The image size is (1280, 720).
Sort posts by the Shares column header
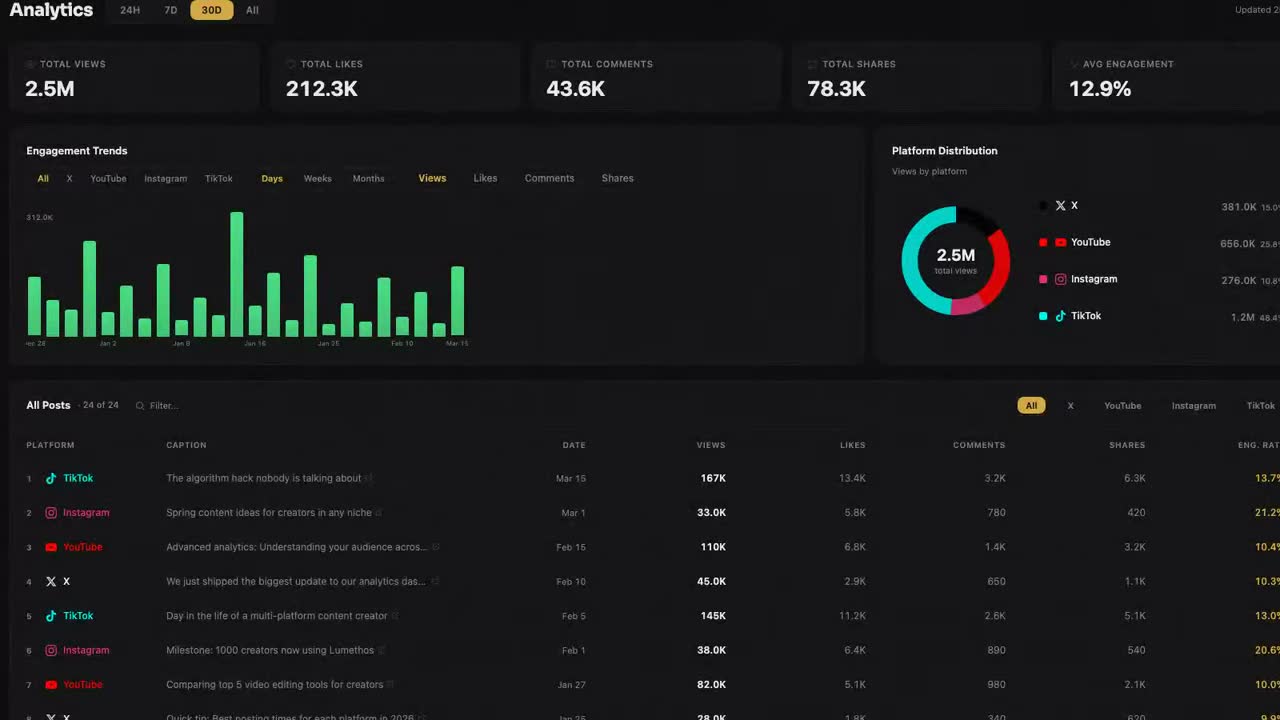[x=1127, y=445]
